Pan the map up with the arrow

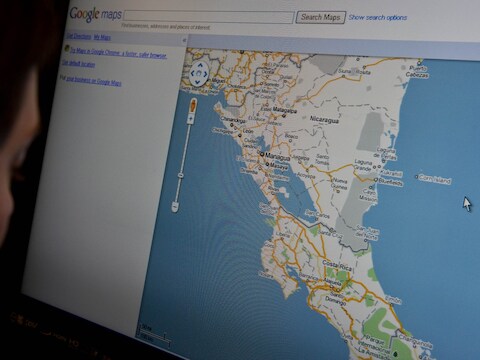[x=200, y=65]
